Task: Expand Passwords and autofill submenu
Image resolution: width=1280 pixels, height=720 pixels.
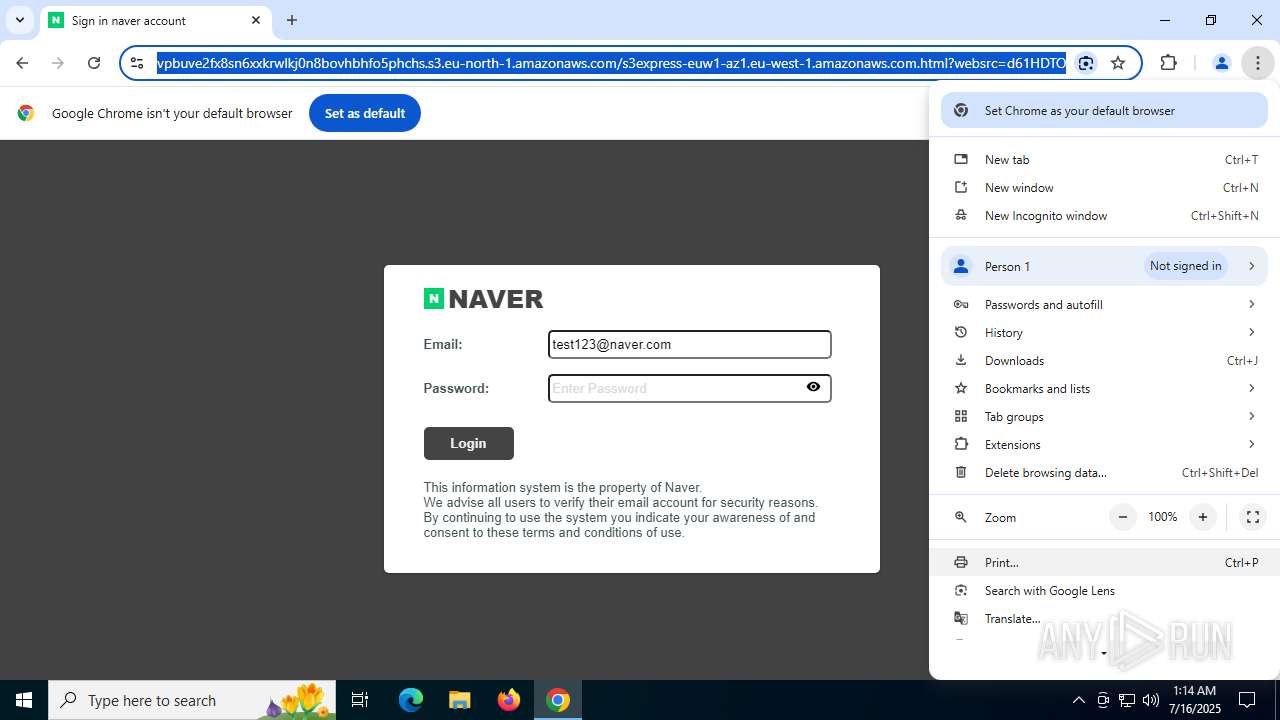Action: (1104, 305)
